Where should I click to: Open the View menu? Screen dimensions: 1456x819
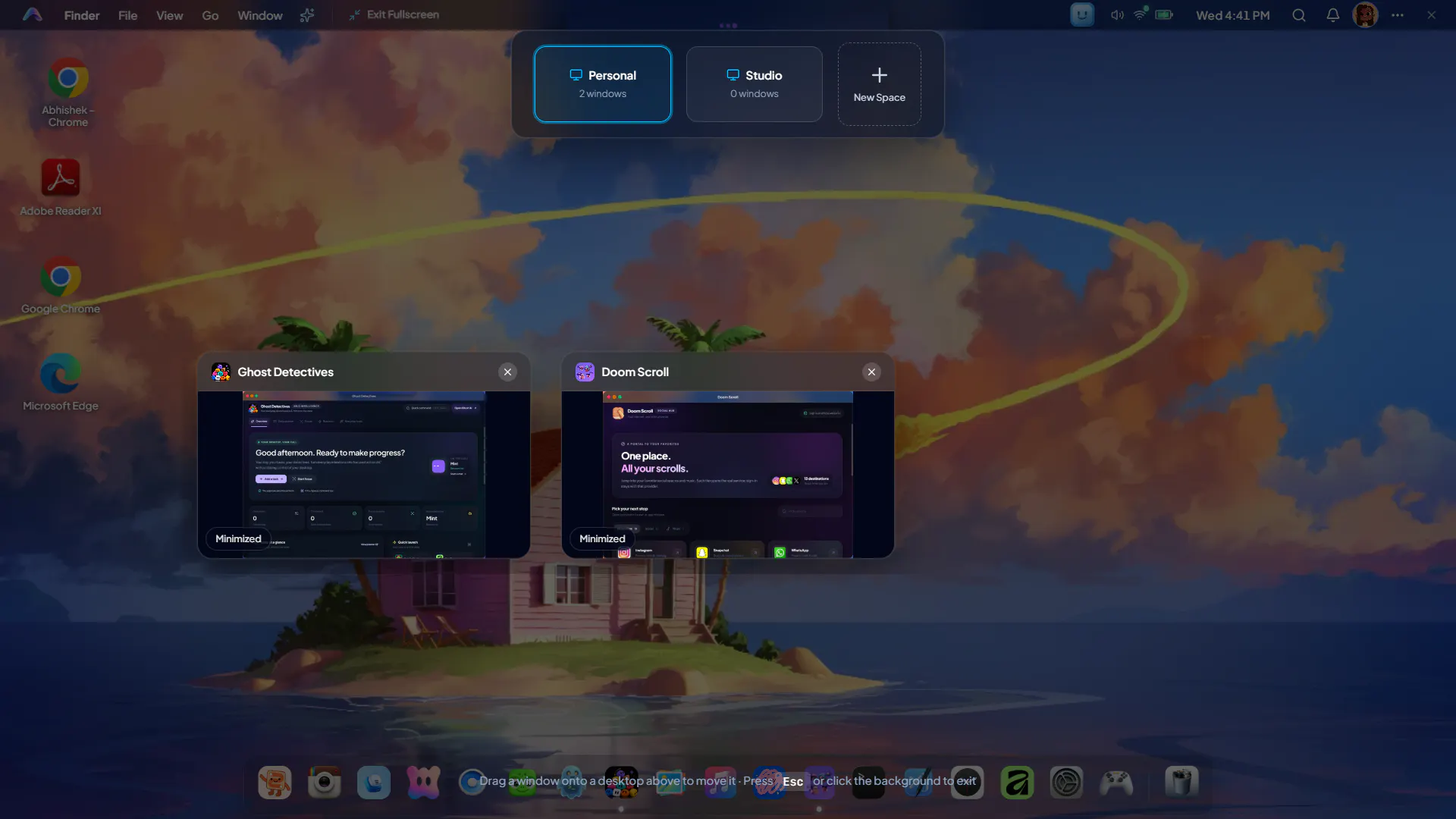(x=170, y=15)
